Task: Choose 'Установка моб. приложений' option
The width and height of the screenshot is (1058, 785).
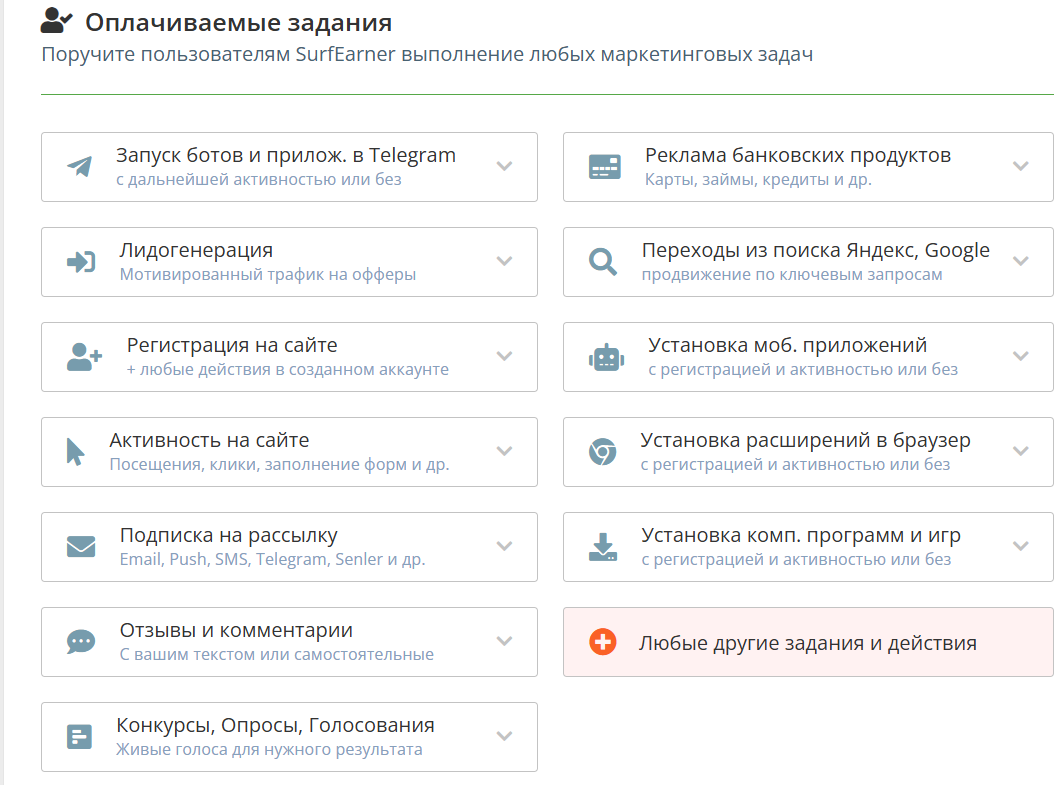Action: click(787, 346)
